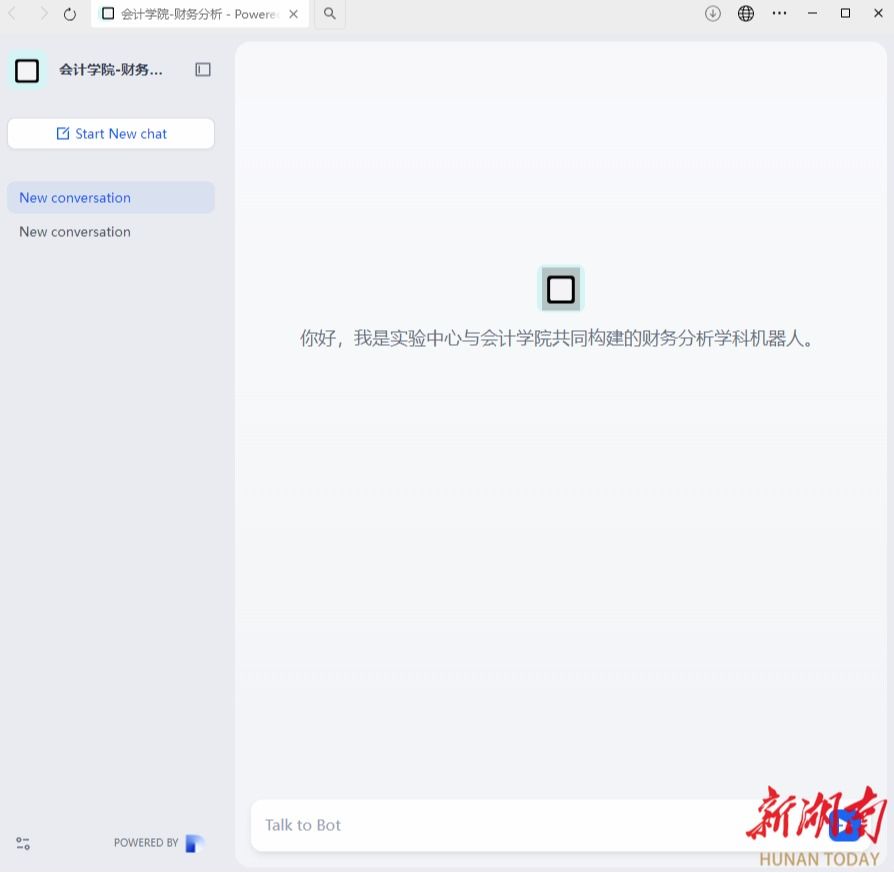
Task: Select the 会计学院-财务分析 browser tab
Action: click(x=190, y=14)
